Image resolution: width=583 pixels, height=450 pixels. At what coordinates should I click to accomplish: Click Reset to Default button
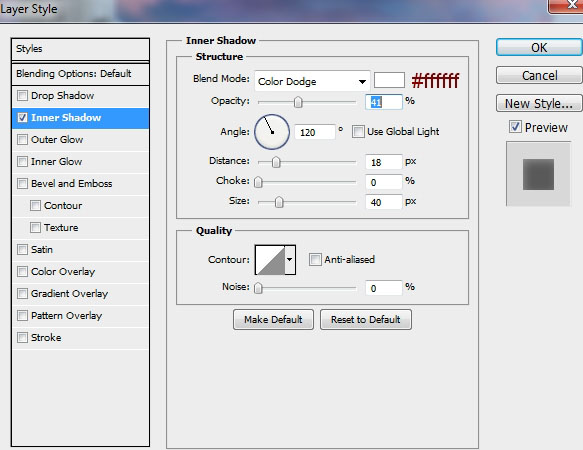click(365, 319)
